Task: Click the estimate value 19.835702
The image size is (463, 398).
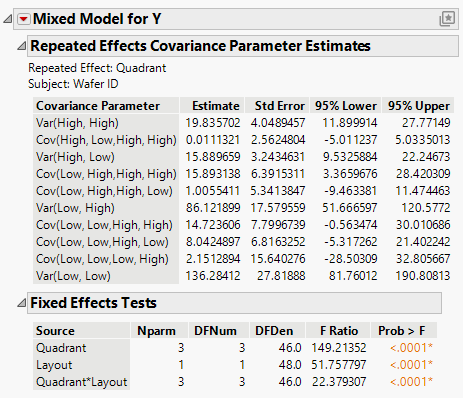Action: tap(213, 123)
